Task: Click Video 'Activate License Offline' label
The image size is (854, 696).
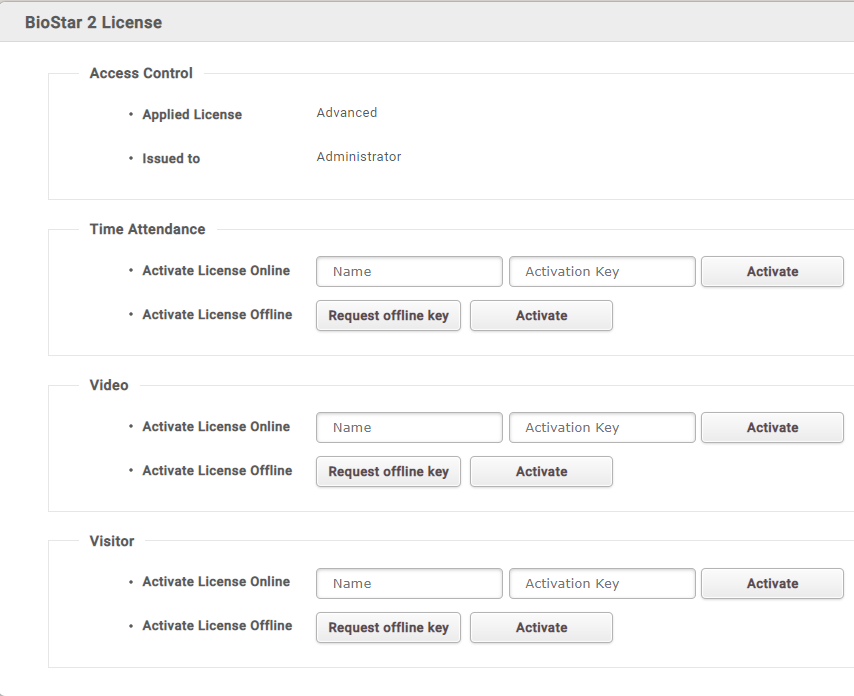Action: tap(217, 471)
